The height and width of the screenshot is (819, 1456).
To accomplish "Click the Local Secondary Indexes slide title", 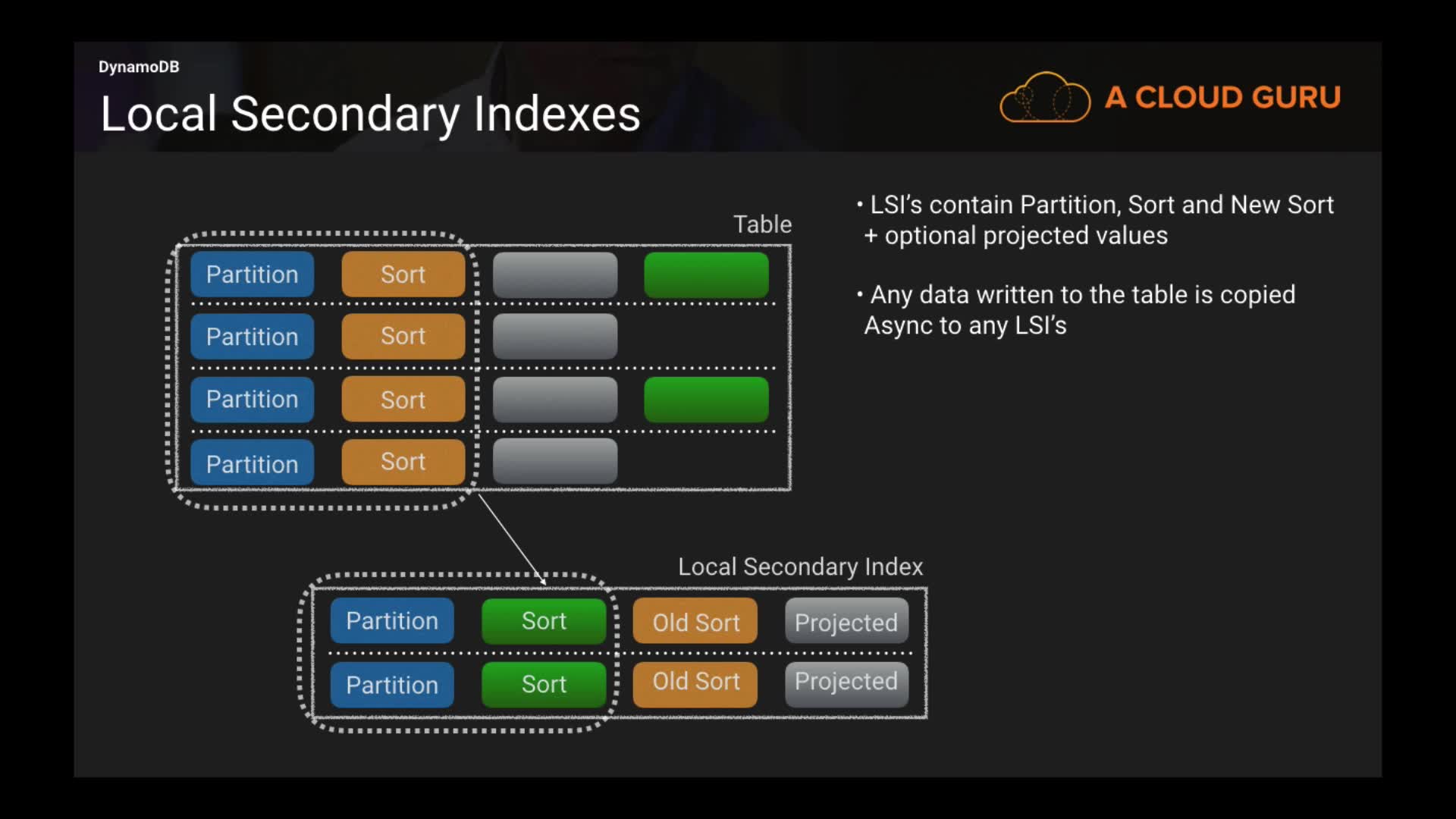I will click(370, 114).
